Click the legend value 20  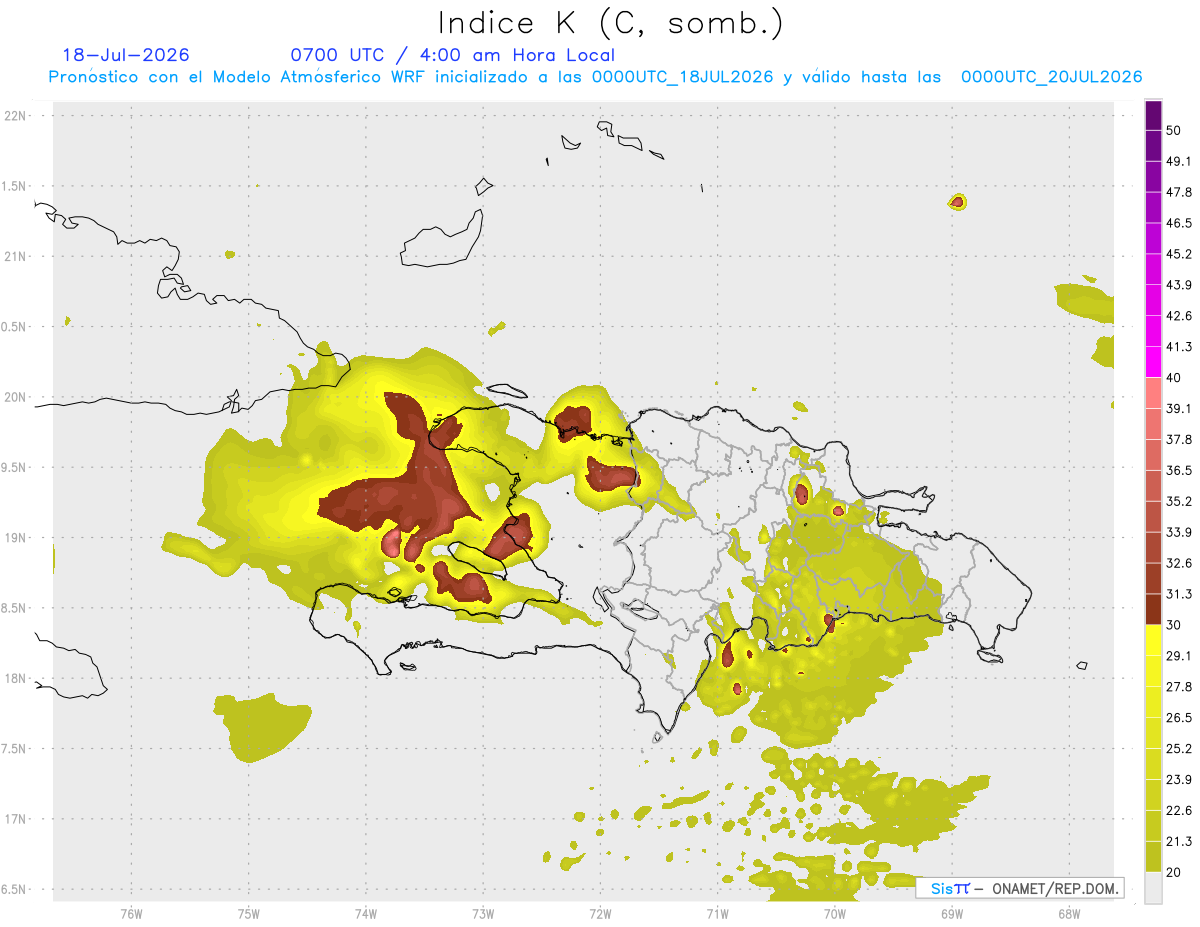pos(1176,872)
